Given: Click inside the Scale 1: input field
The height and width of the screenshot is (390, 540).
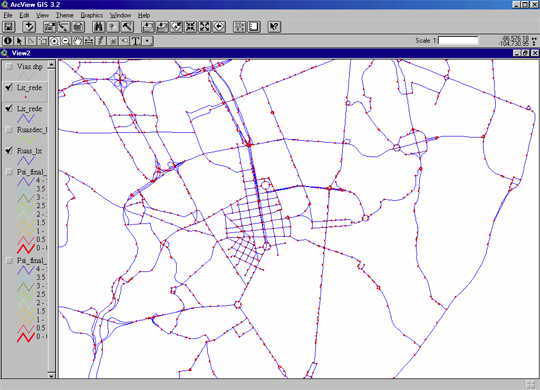Looking at the screenshot, I should [x=458, y=41].
